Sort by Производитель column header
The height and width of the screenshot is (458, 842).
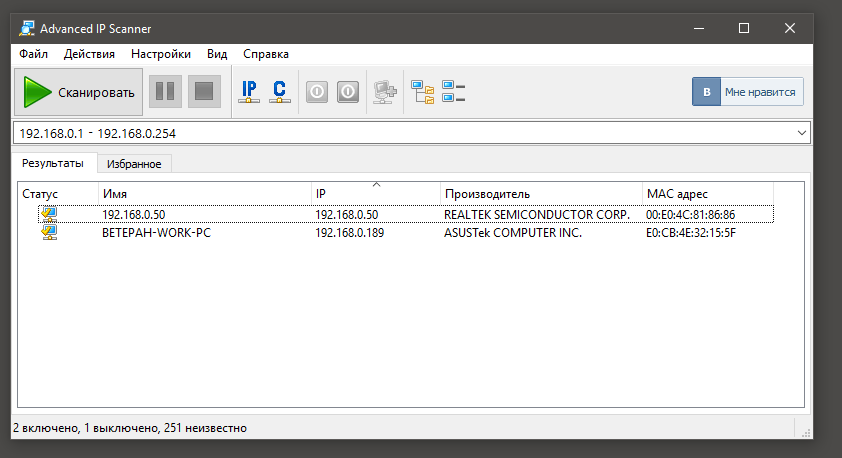pyautogui.click(x=540, y=193)
